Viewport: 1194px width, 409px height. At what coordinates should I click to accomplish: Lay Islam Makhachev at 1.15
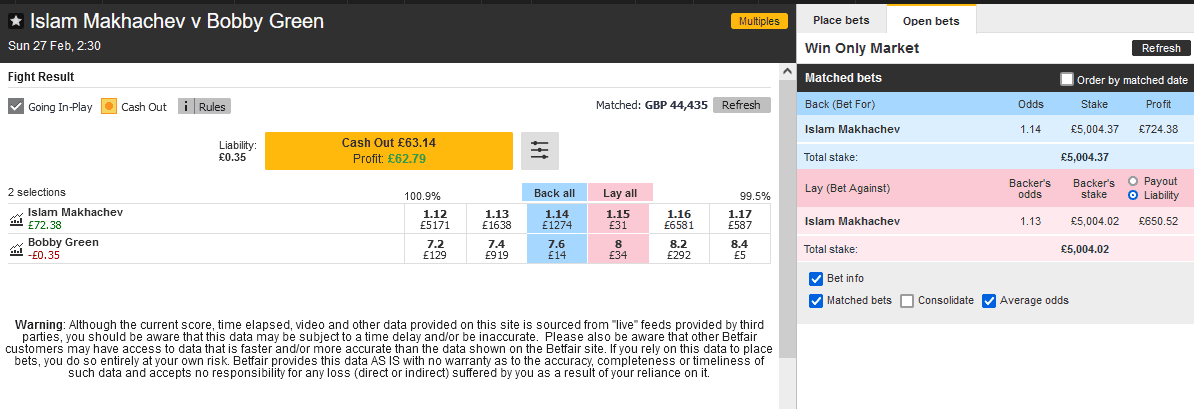coord(618,219)
